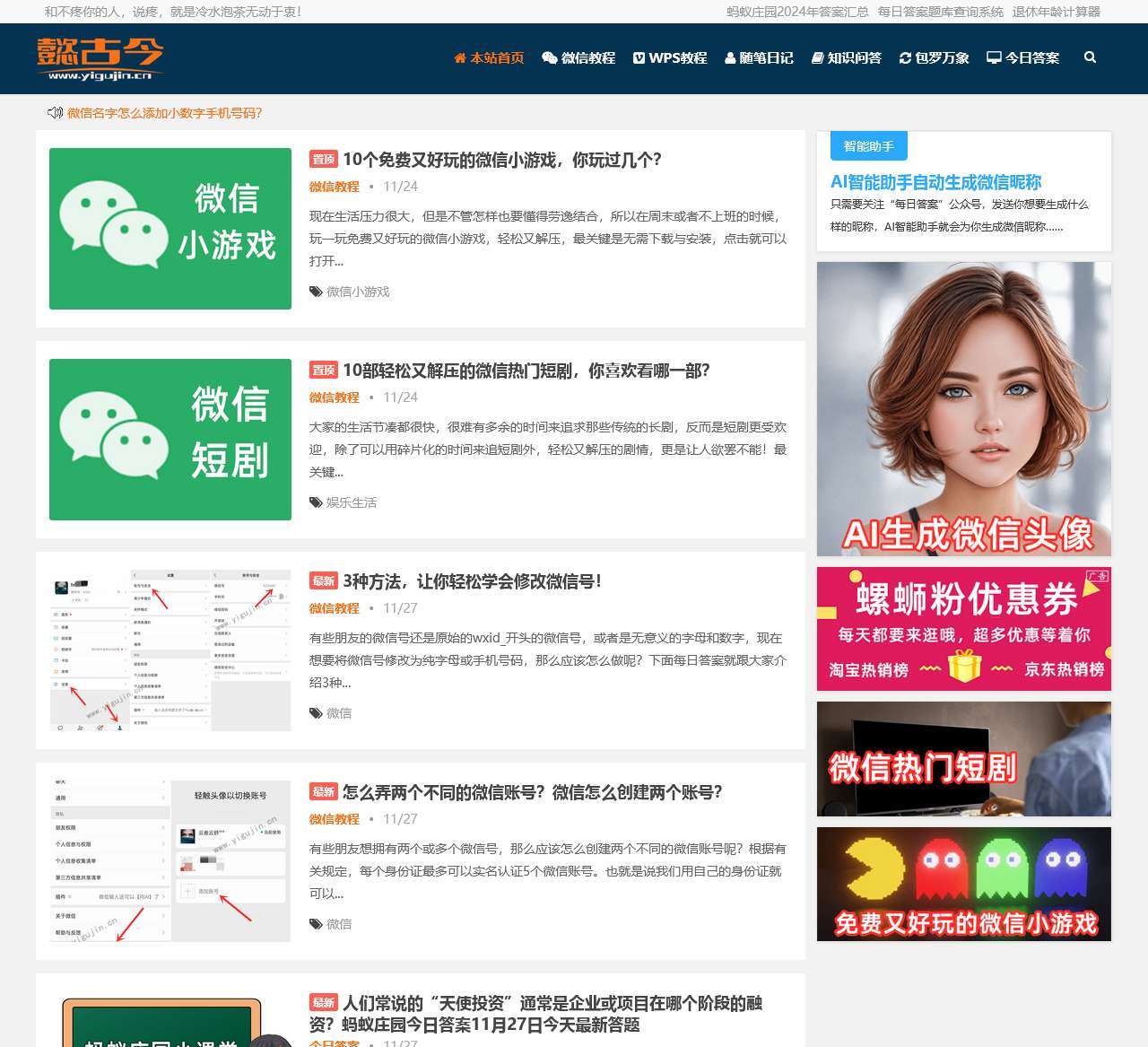Click 微信教程 category under the 两个微信账号 article
The image size is (1148, 1047).
[335, 819]
